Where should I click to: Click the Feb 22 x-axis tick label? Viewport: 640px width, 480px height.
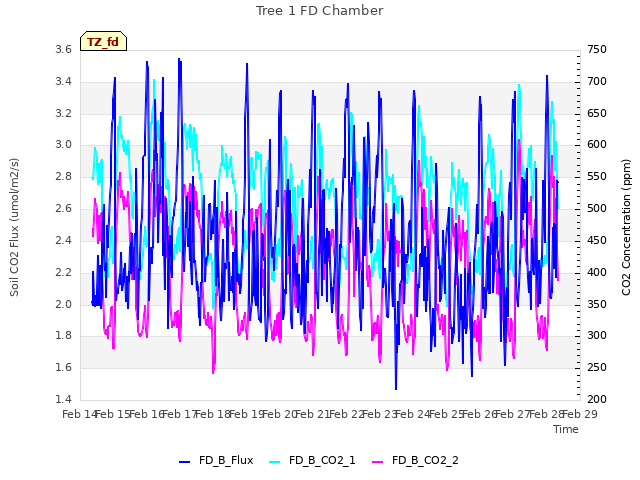pos(346,414)
